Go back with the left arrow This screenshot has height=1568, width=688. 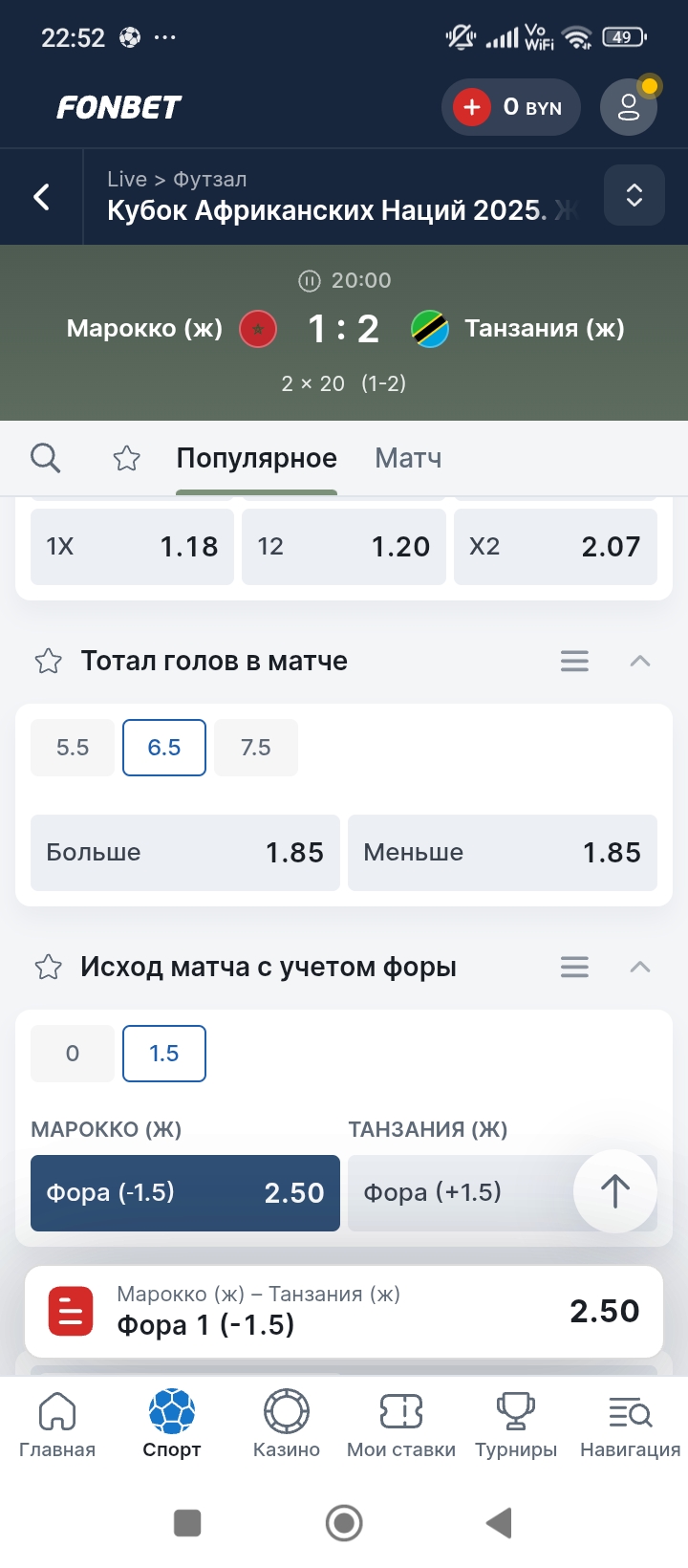(x=42, y=197)
